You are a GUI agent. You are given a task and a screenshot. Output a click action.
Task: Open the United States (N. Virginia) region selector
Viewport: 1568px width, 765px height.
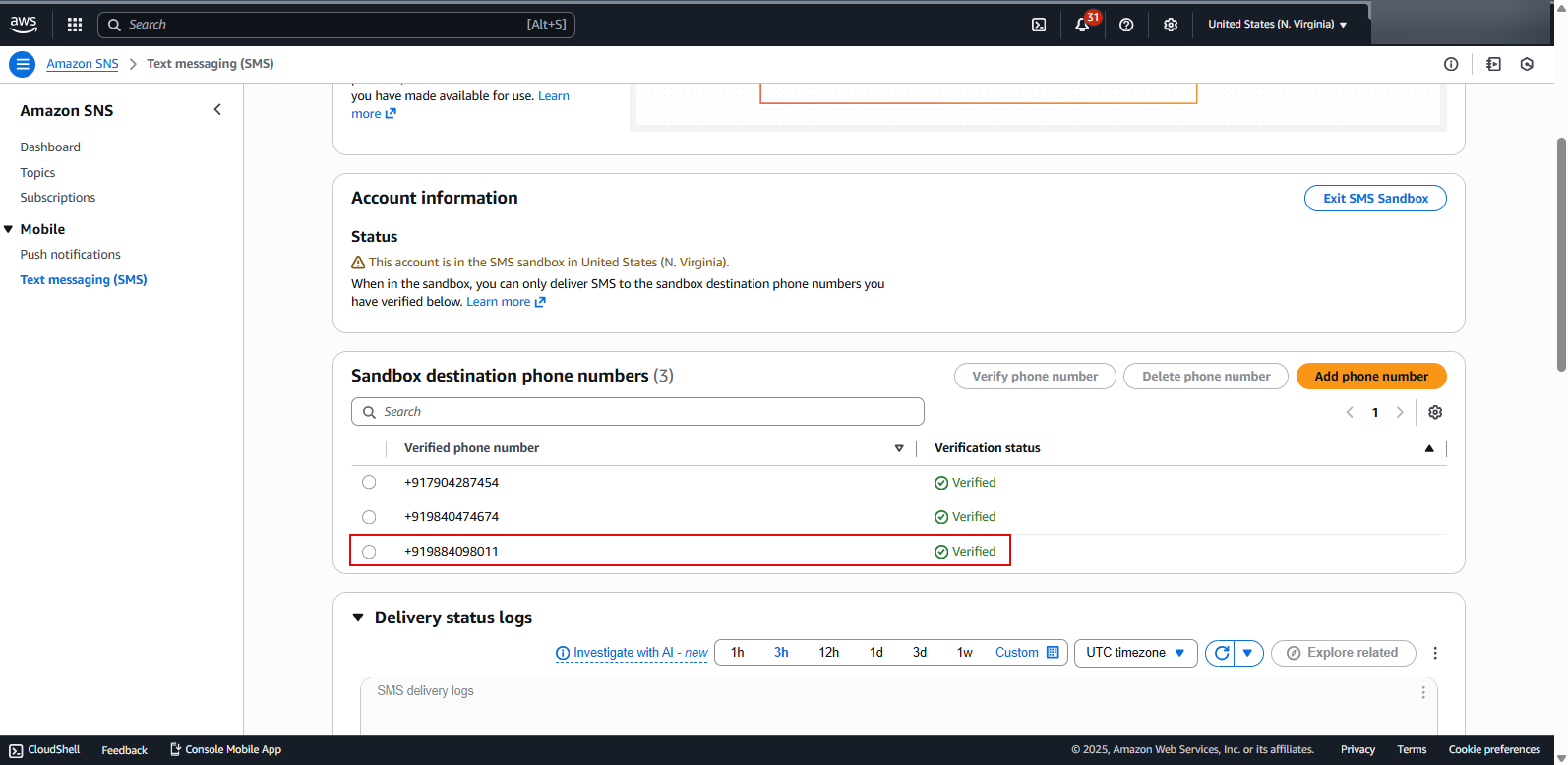click(1277, 25)
